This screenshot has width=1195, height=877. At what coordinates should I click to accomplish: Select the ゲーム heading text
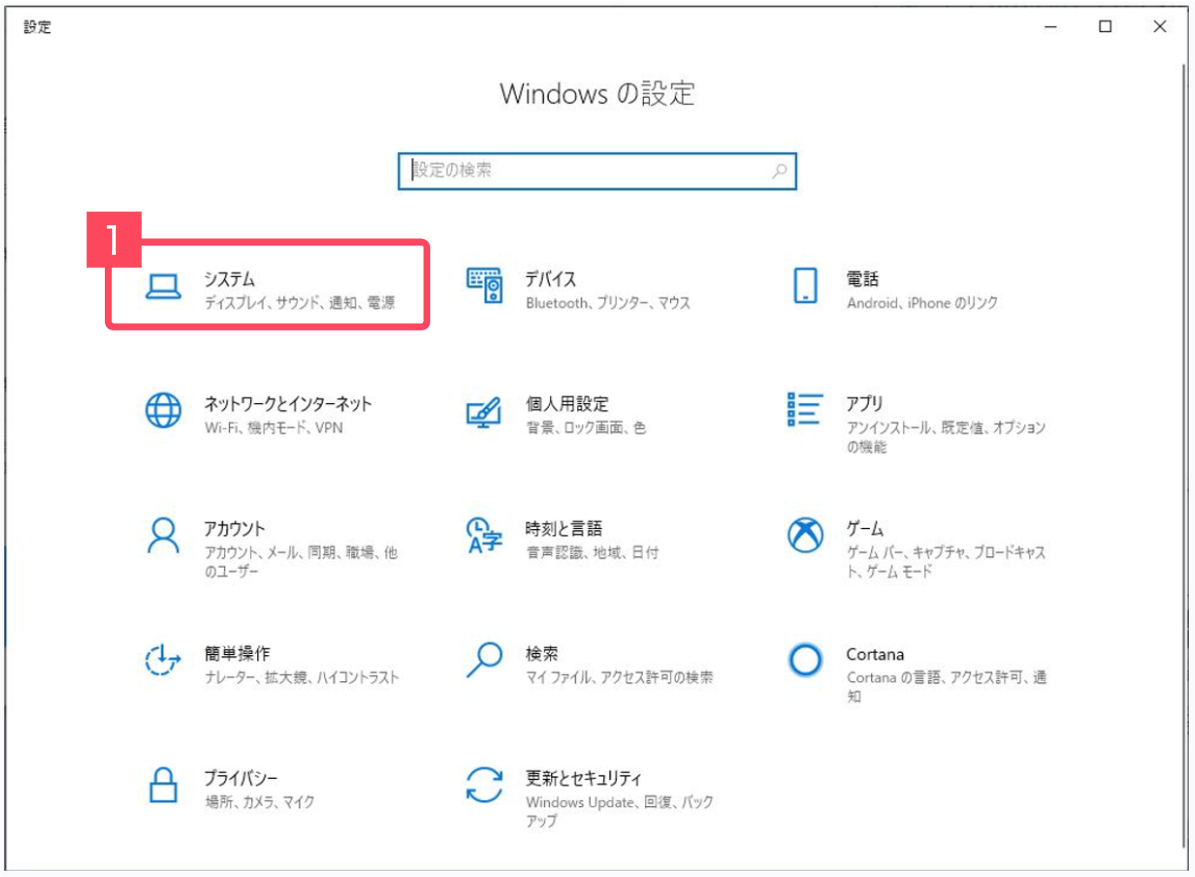tap(865, 528)
